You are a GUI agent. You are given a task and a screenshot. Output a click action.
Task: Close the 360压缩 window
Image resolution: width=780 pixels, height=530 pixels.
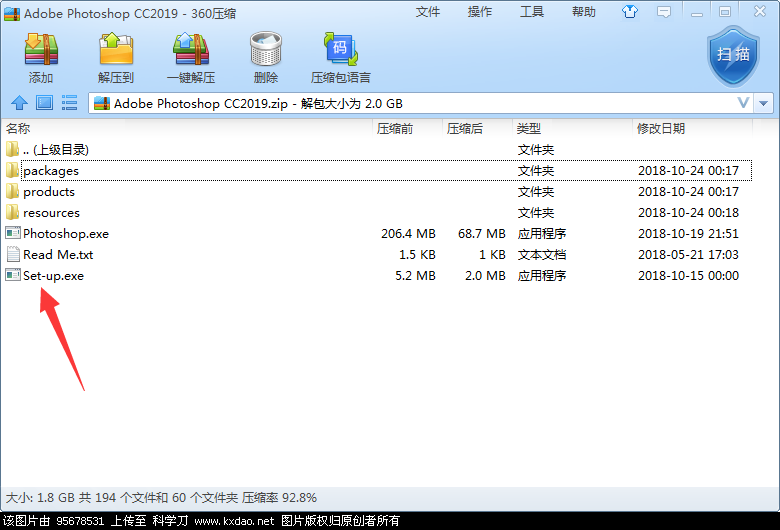(760, 11)
